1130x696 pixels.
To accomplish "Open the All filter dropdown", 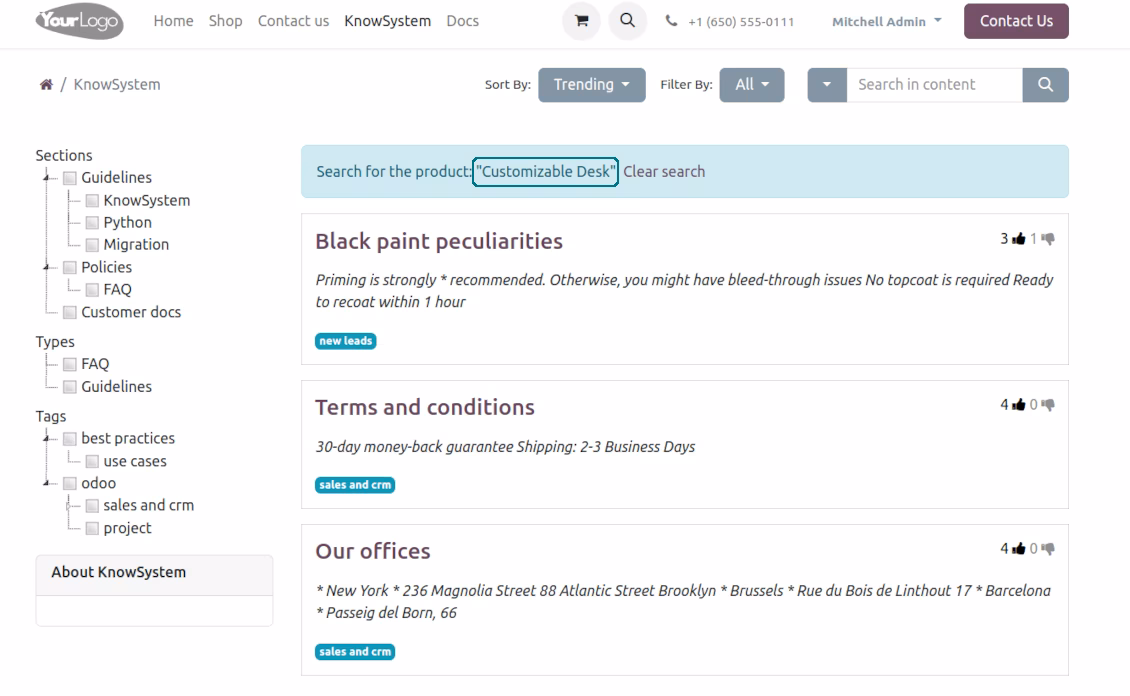I will (x=752, y=85).
